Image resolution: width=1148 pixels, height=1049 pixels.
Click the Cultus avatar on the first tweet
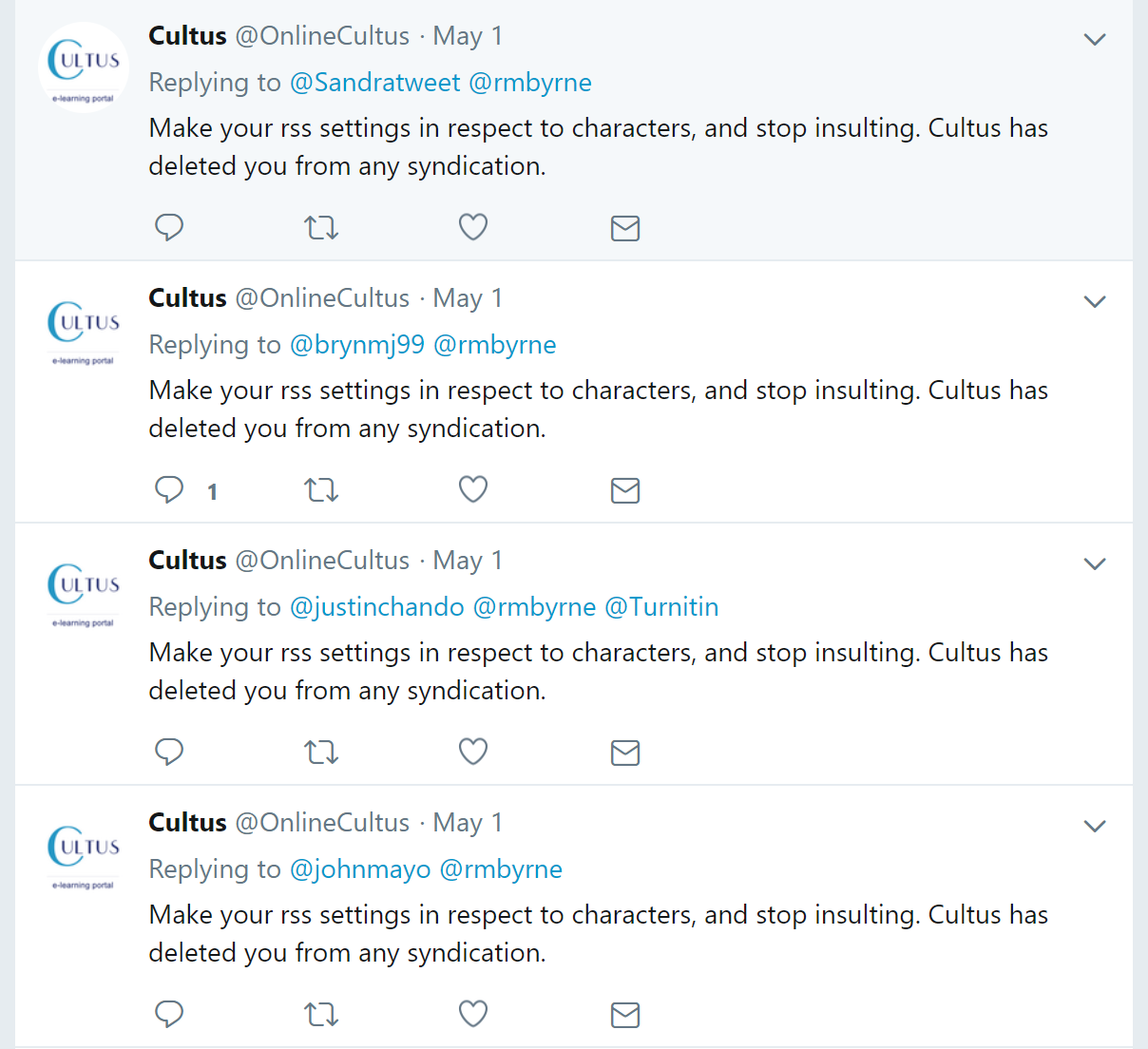pyautogui.click(x=84, y=67)
